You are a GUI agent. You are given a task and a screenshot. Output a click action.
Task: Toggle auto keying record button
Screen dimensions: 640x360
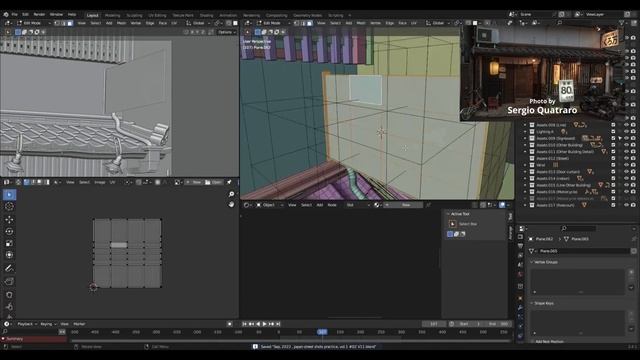[x=229, y=324]
